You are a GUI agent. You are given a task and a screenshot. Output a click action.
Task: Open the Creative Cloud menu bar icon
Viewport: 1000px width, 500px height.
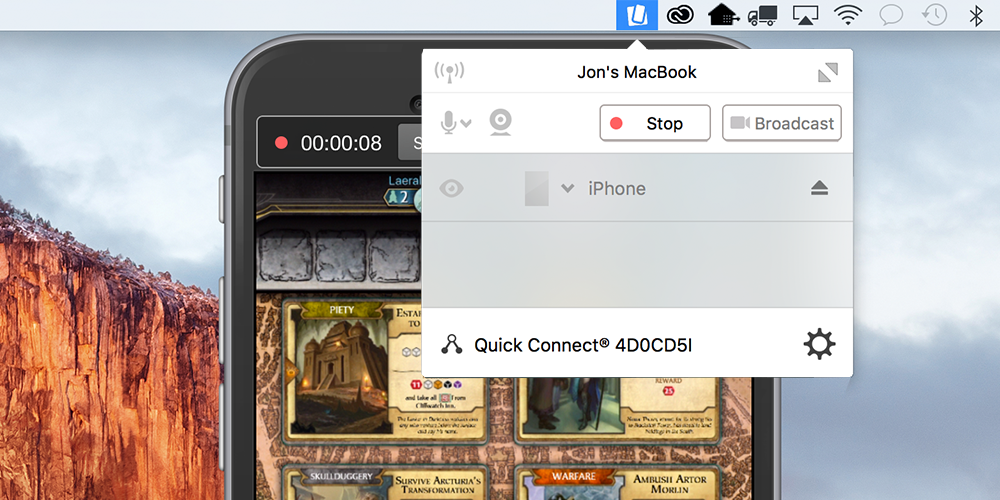click(680, 15)
